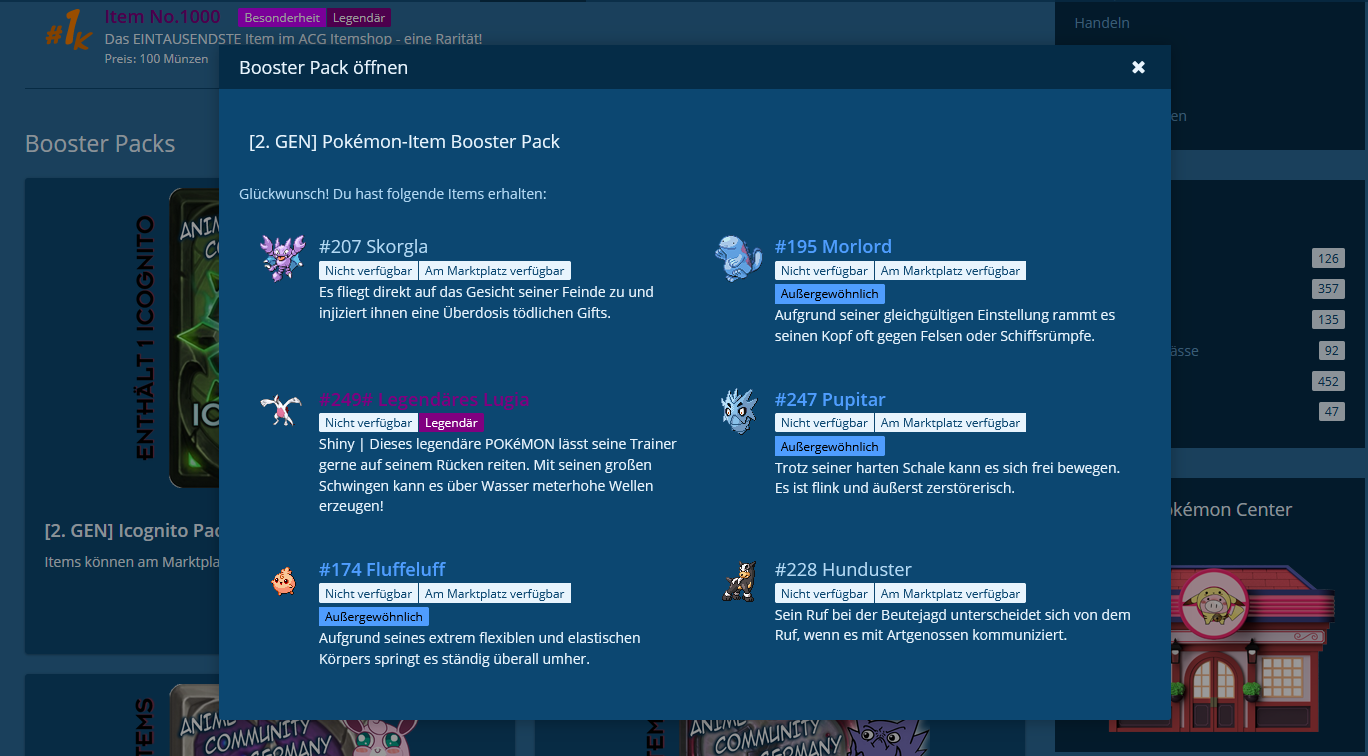Screen dimensions: 1368x756
Task: Open the #195 Morlord item link
Action: (832, 246)
